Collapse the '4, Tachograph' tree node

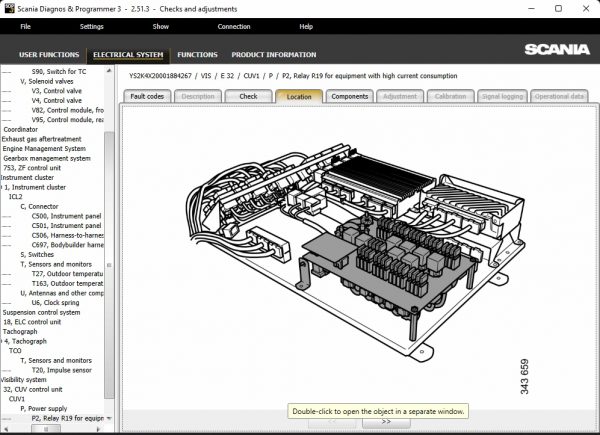[2, 341]
